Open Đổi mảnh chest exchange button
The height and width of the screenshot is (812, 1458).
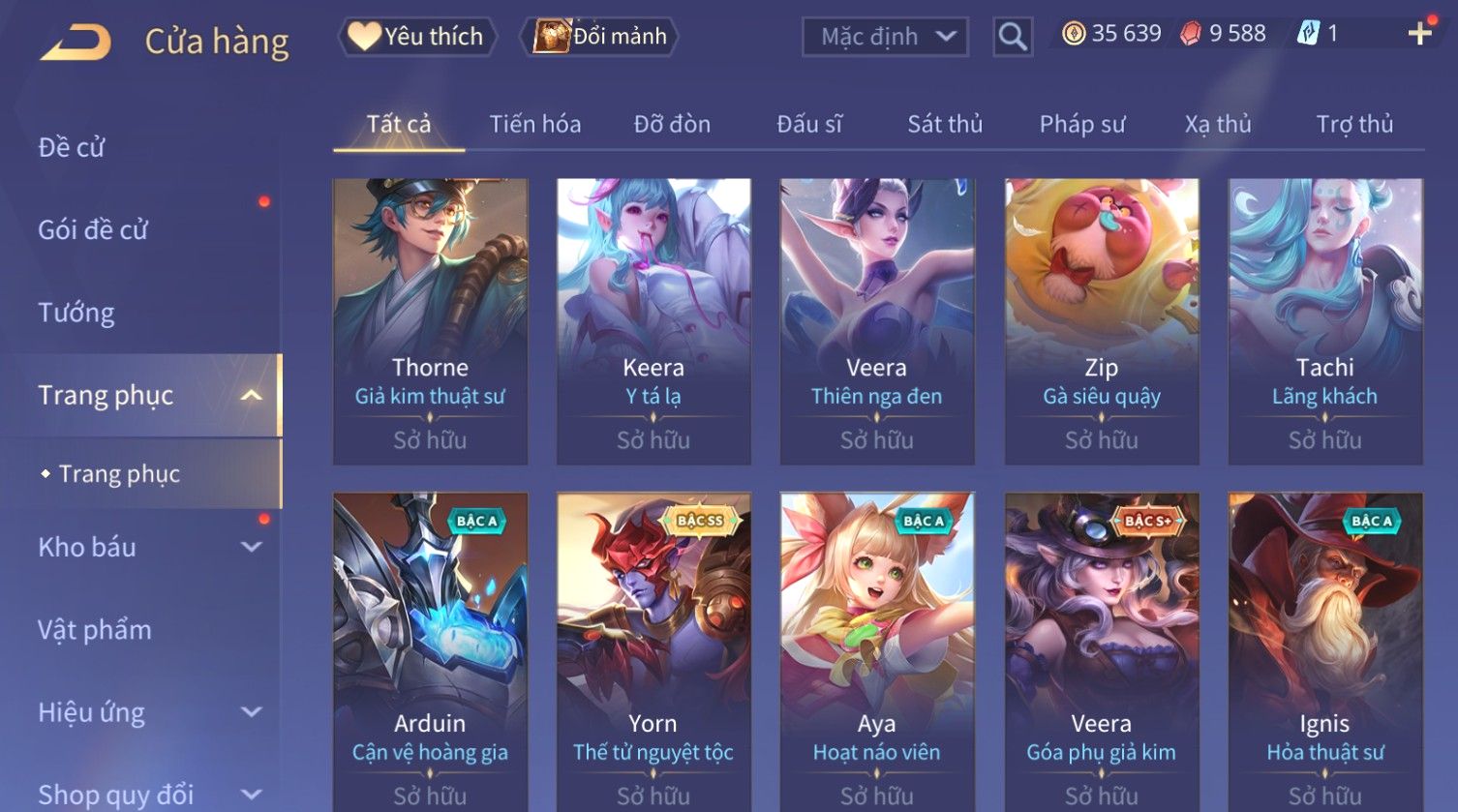[599, 37]
